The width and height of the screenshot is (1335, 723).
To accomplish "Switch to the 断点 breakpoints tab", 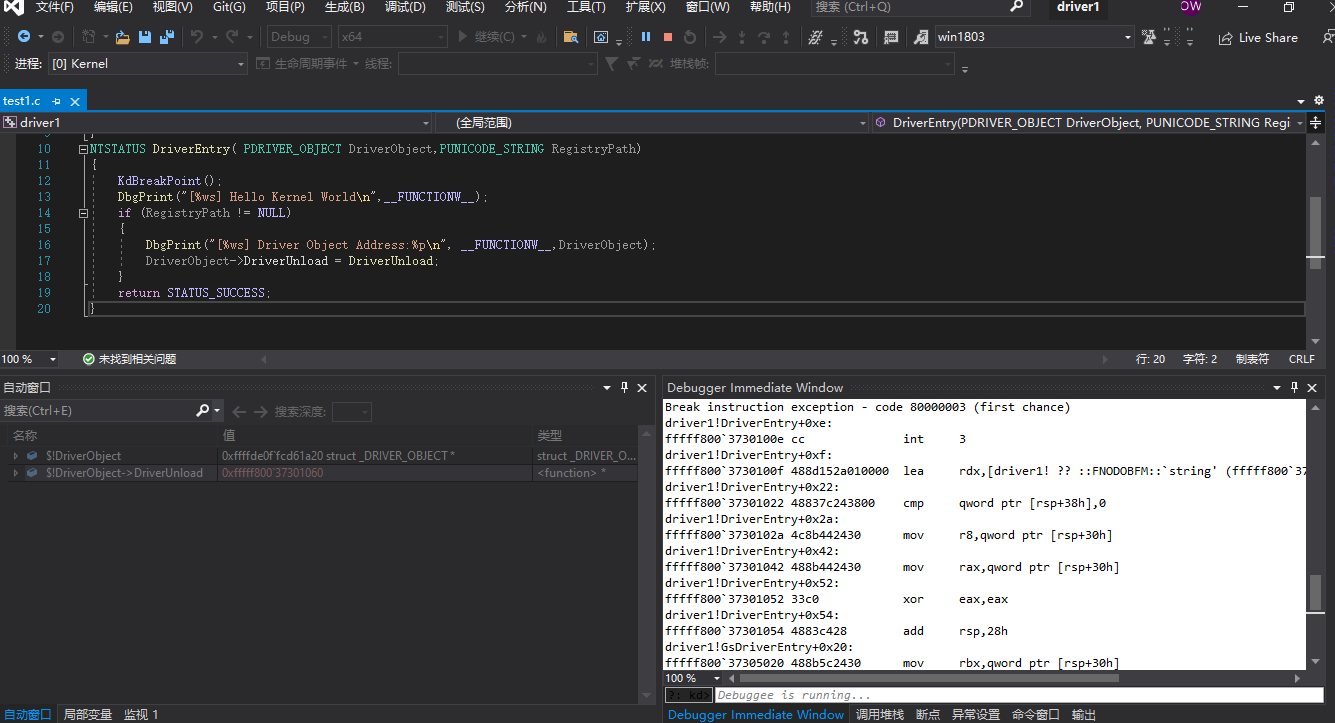I will pos(928,715).
